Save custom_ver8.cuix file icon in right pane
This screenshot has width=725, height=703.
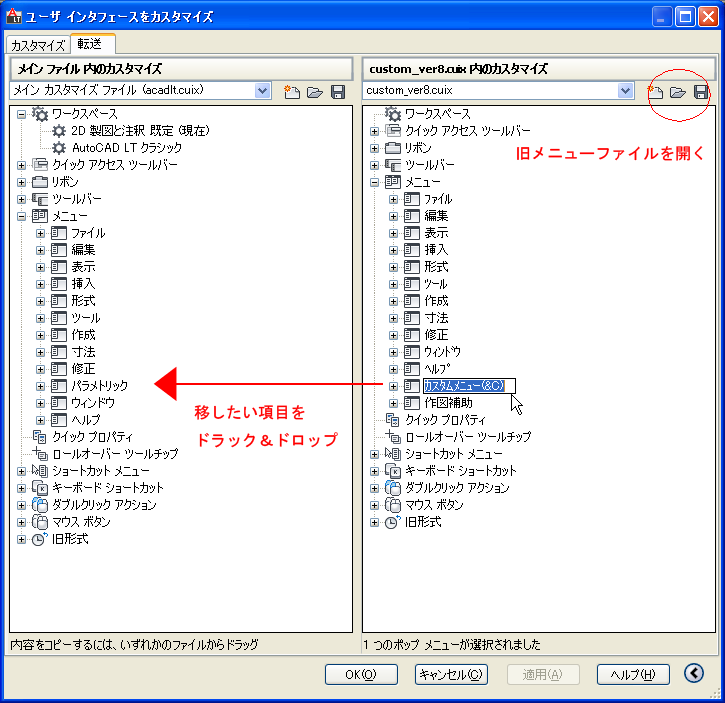(x=701, y=92)
